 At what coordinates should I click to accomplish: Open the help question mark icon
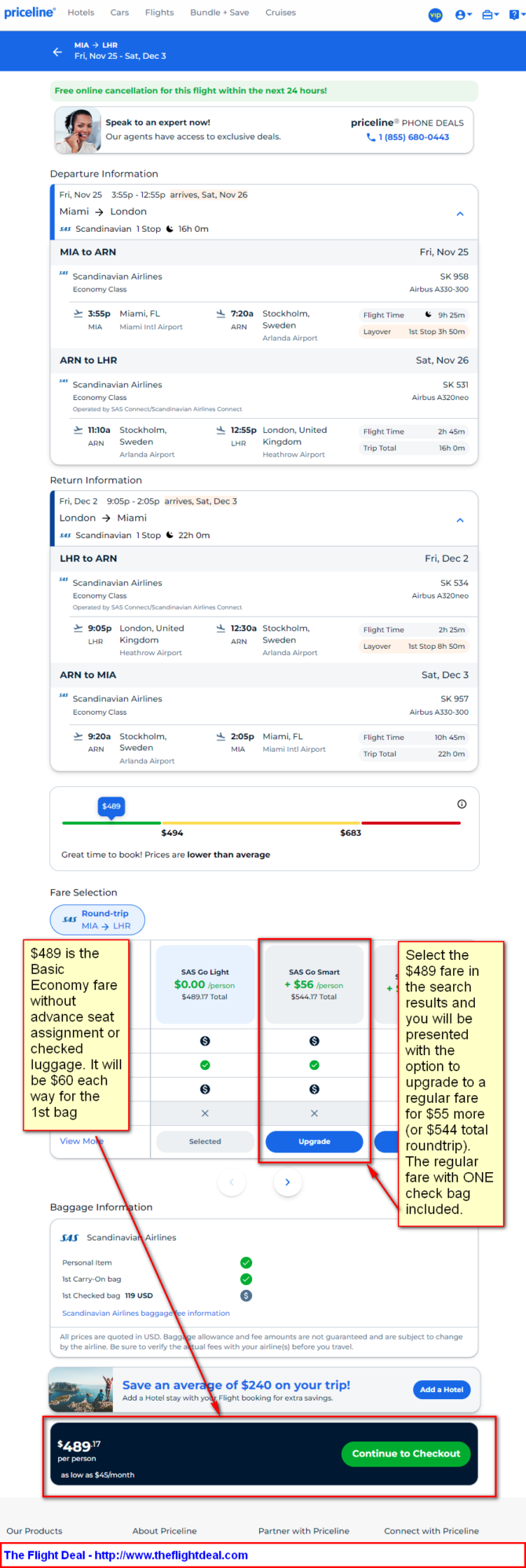point(516,14)
